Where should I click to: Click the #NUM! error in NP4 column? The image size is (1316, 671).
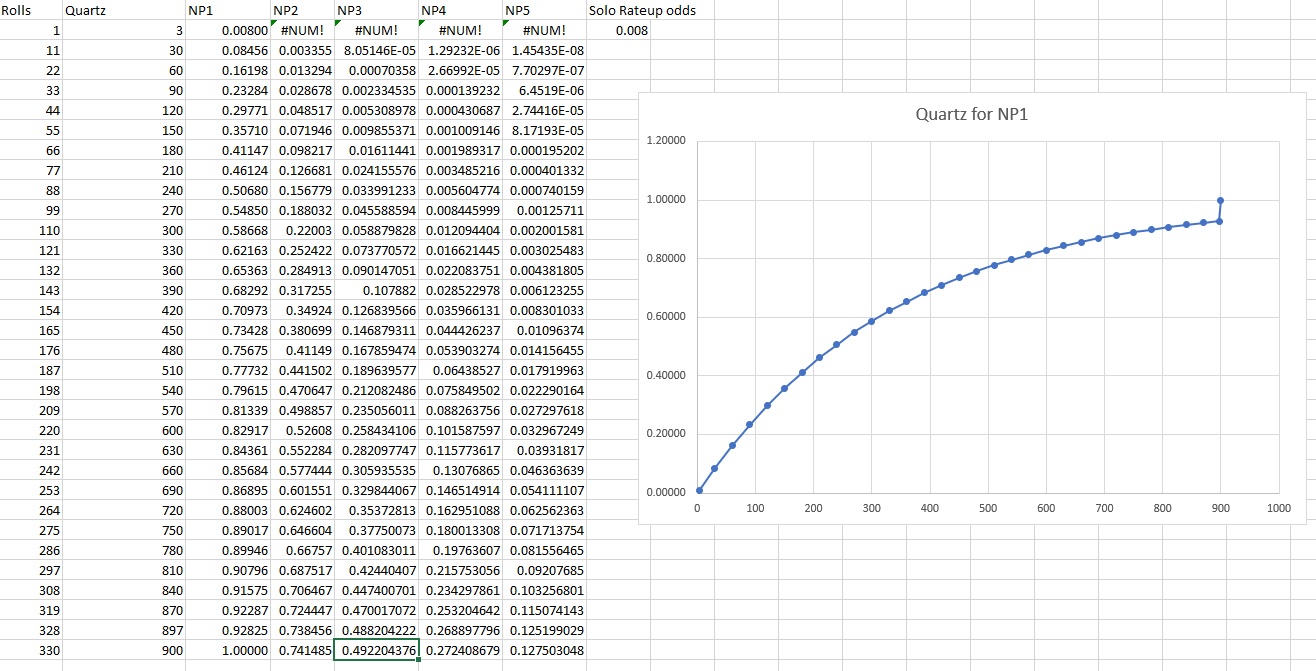pyautogui.click(x=459, y=30)
